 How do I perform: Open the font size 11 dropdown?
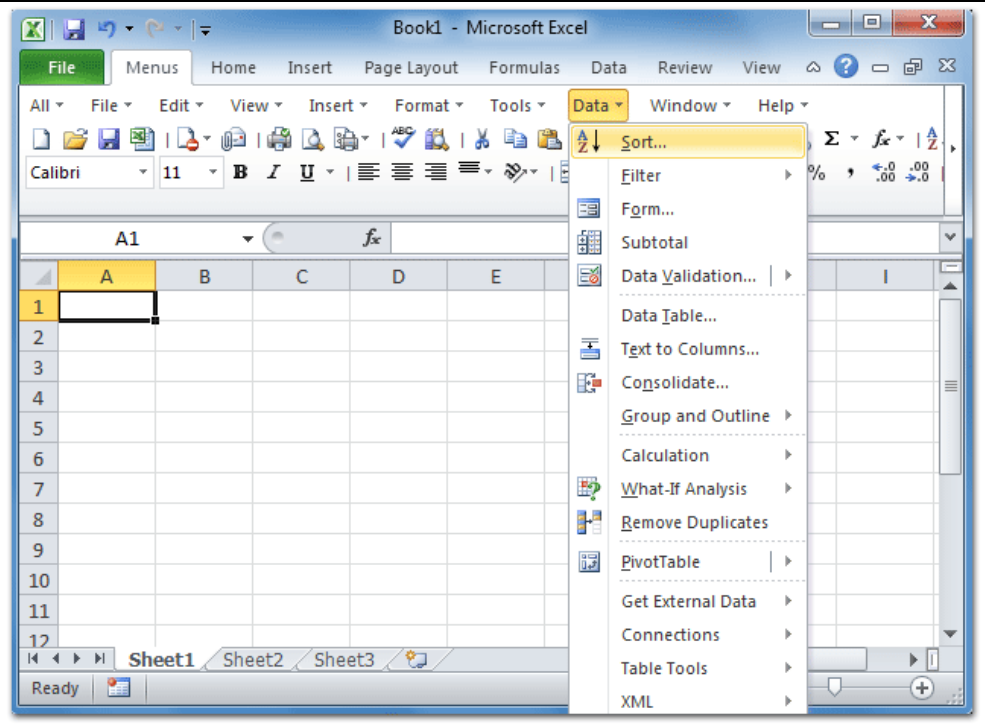[x=213, y=172]
